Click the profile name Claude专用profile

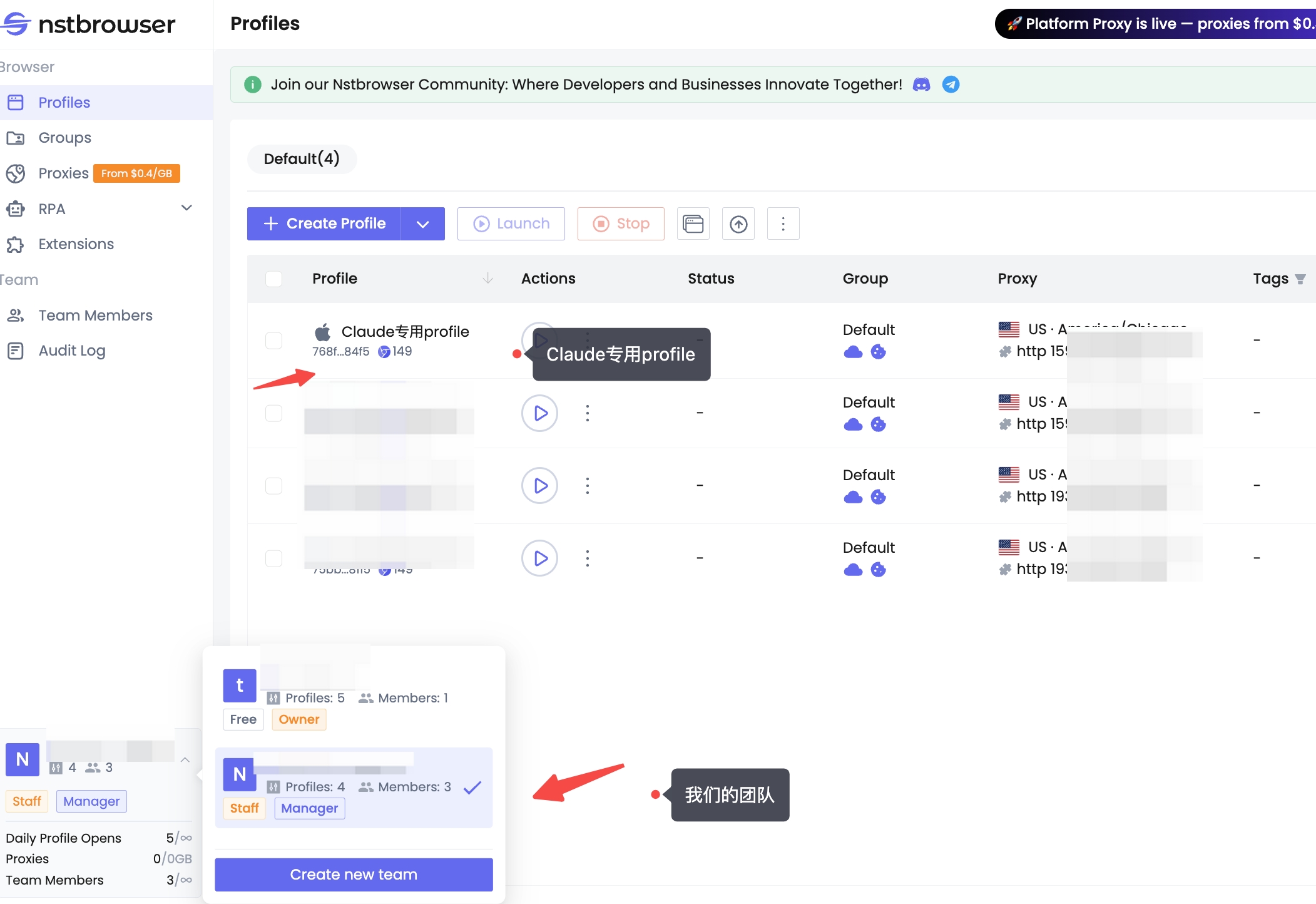click(x=405, y=332)
